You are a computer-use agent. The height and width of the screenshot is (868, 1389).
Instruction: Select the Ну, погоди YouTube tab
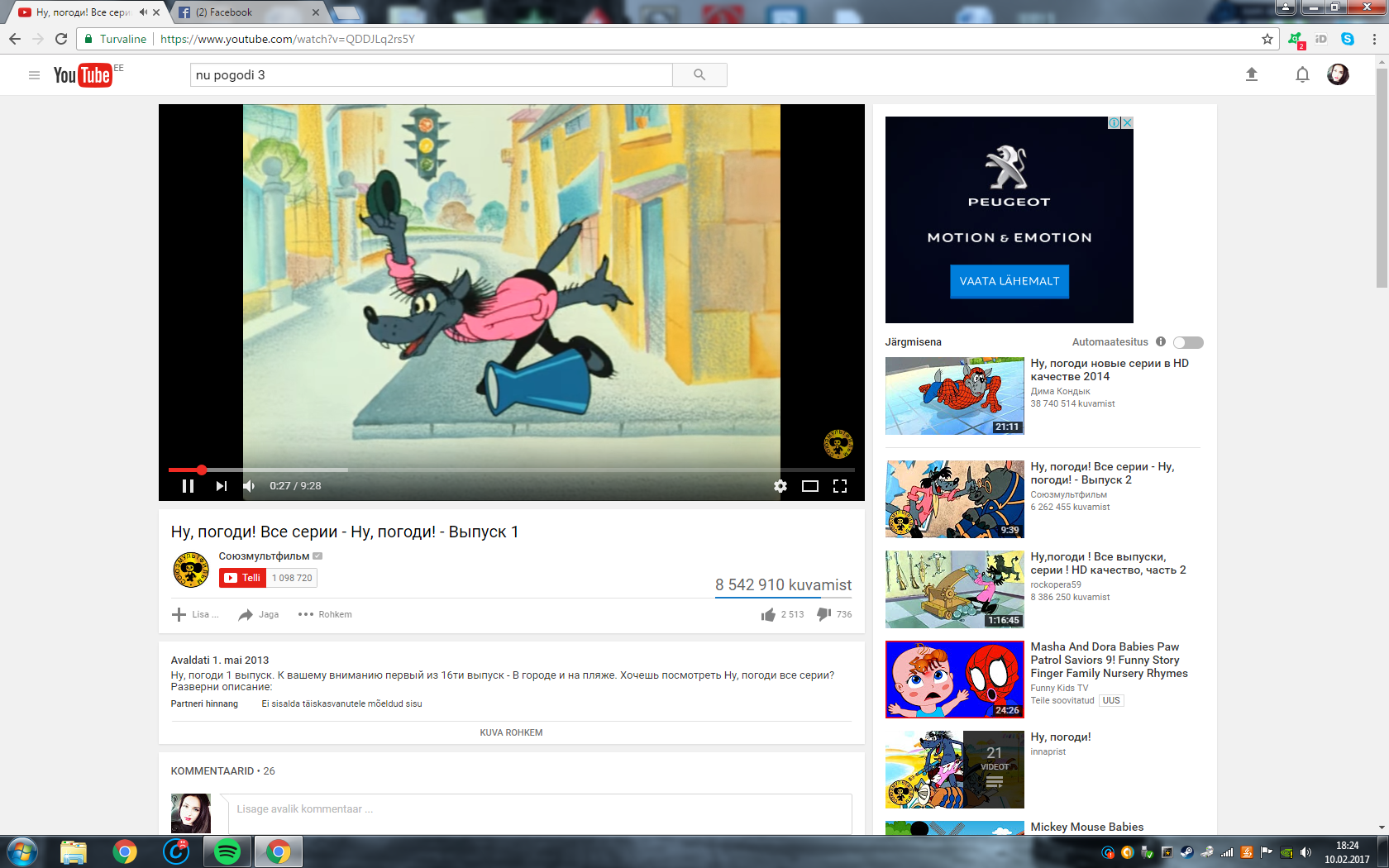point(81,12)
